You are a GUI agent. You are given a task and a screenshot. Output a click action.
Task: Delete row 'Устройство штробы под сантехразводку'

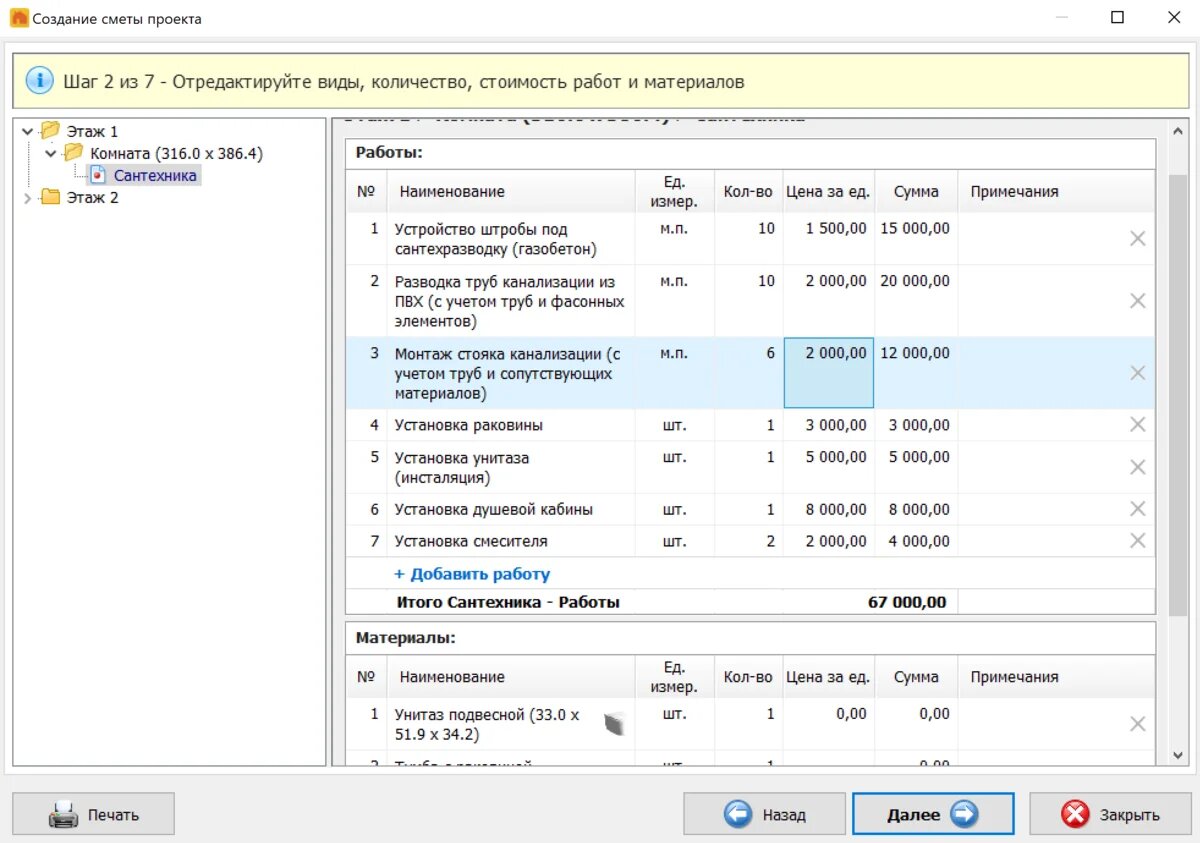click(x=1137, y=239)
